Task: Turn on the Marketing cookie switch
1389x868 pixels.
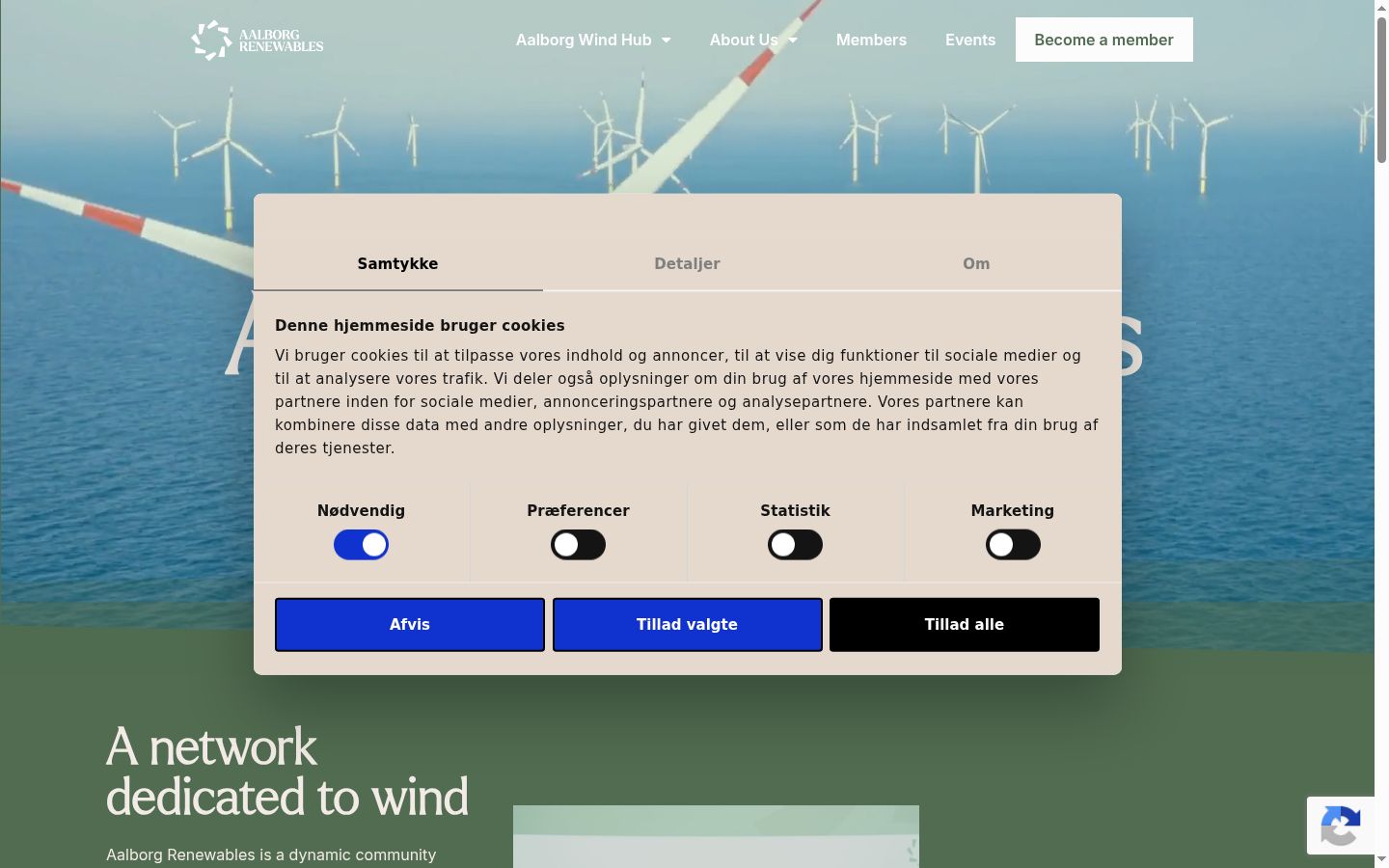Action: [x=1013, y=545]
